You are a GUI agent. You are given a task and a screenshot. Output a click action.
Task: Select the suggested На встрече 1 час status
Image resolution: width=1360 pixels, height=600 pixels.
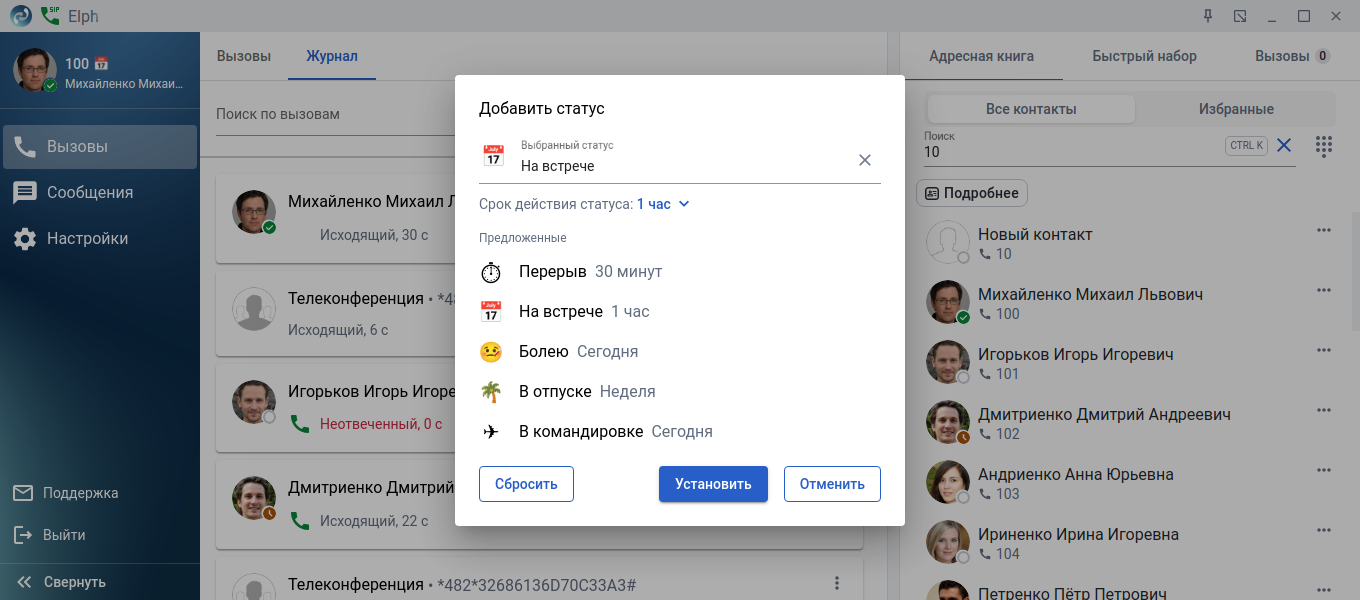pyautogui.click(x=680, y=312)
